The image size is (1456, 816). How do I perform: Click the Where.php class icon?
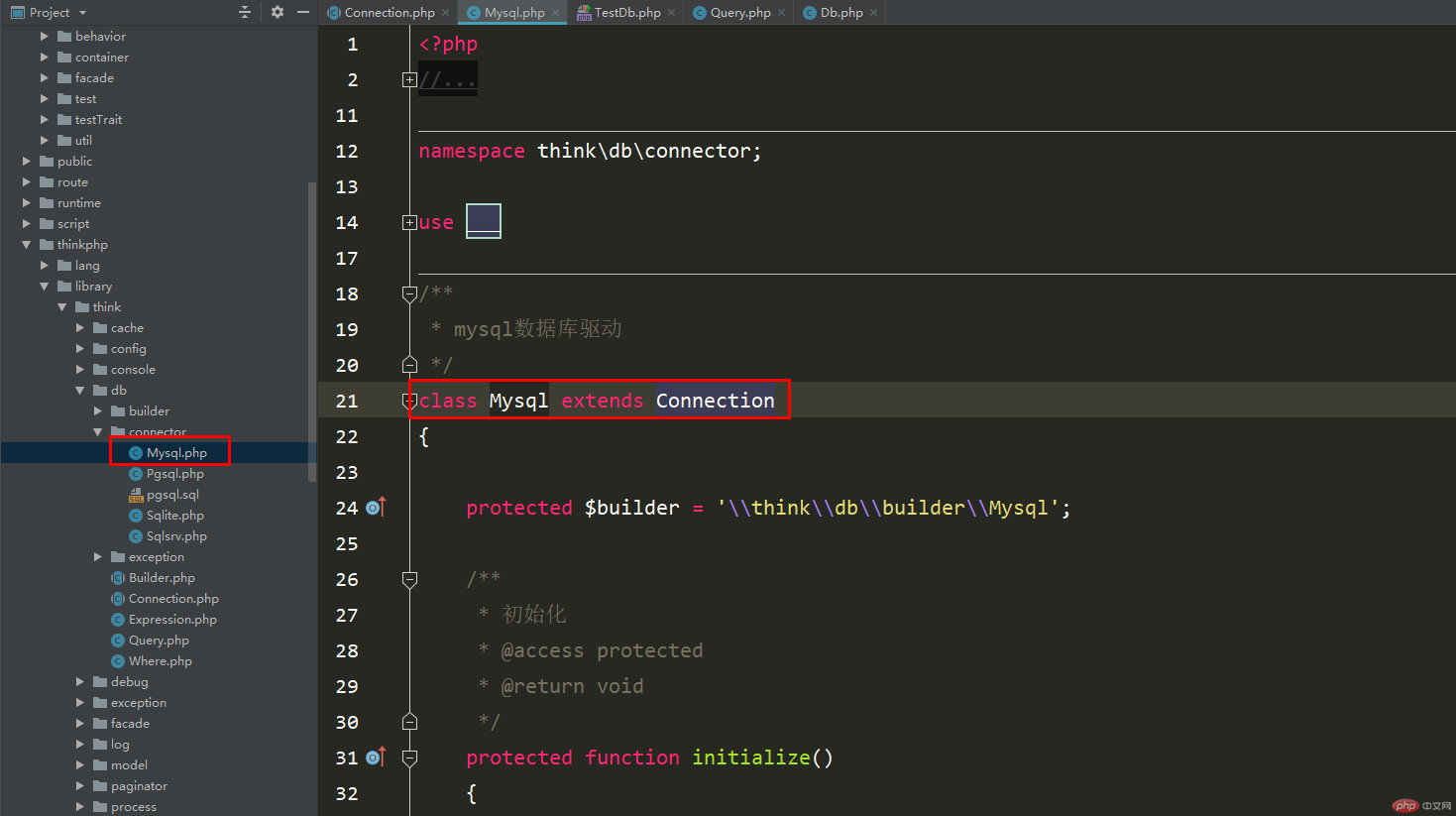(x=118, y=661)
